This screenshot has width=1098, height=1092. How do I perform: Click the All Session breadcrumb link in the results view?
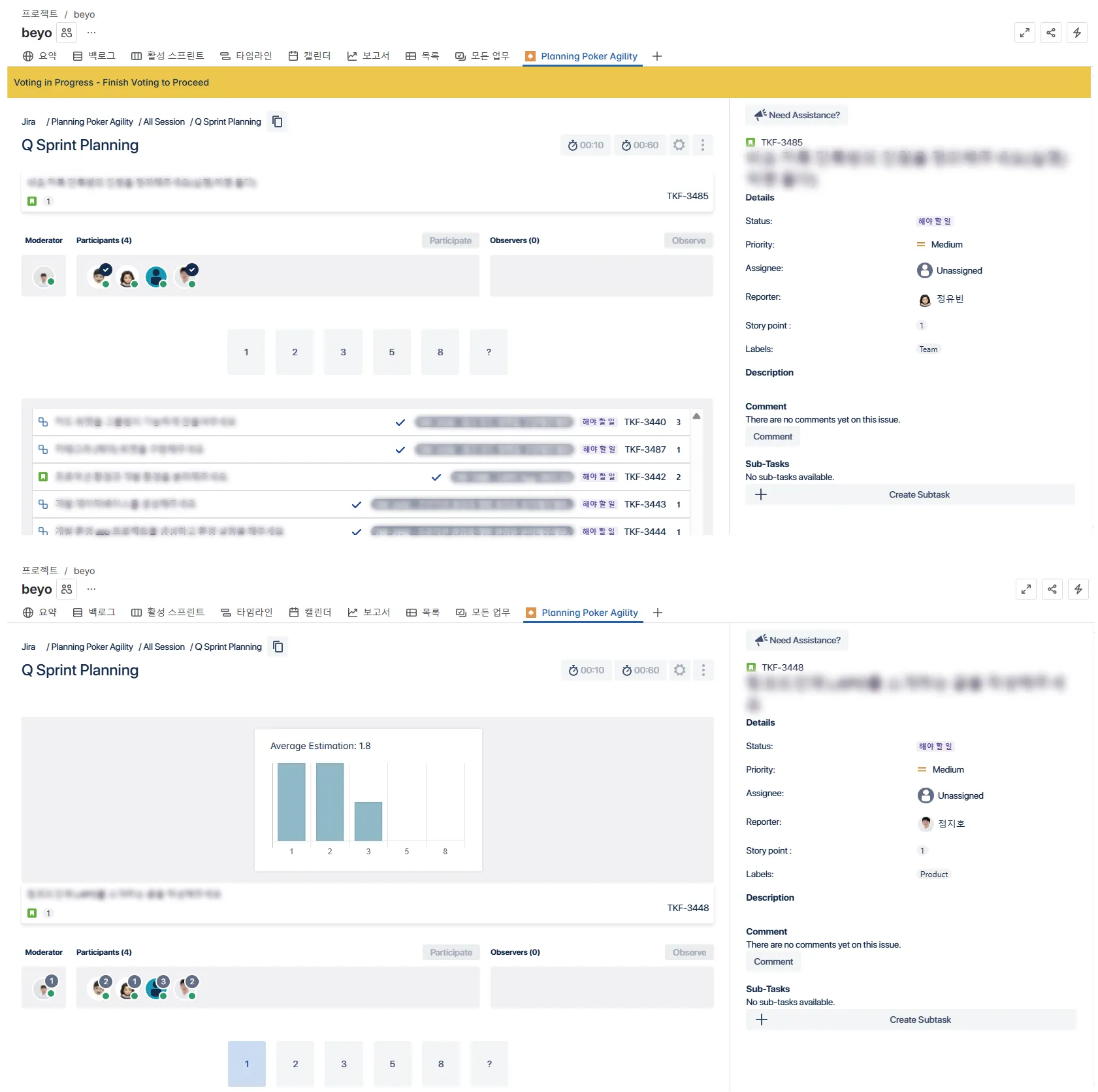pos(163,647)
